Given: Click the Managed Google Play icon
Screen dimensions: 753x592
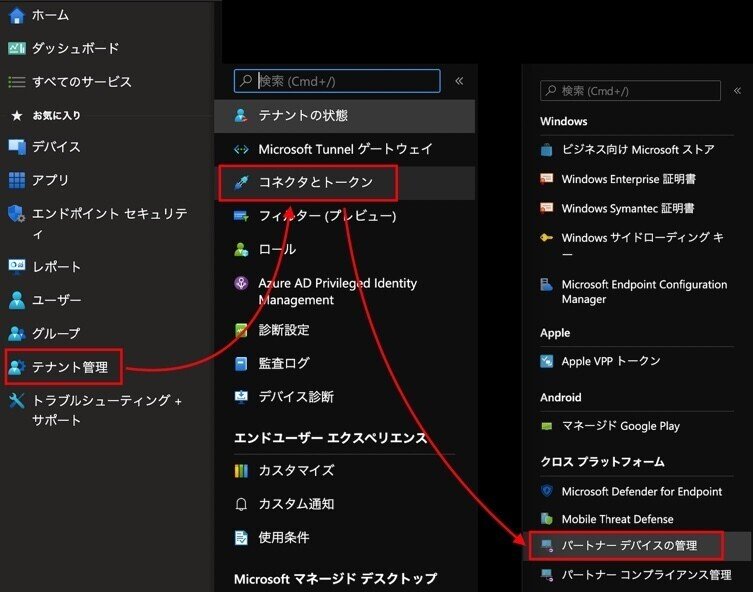Looking at the screenshot, I should [547, 426].
